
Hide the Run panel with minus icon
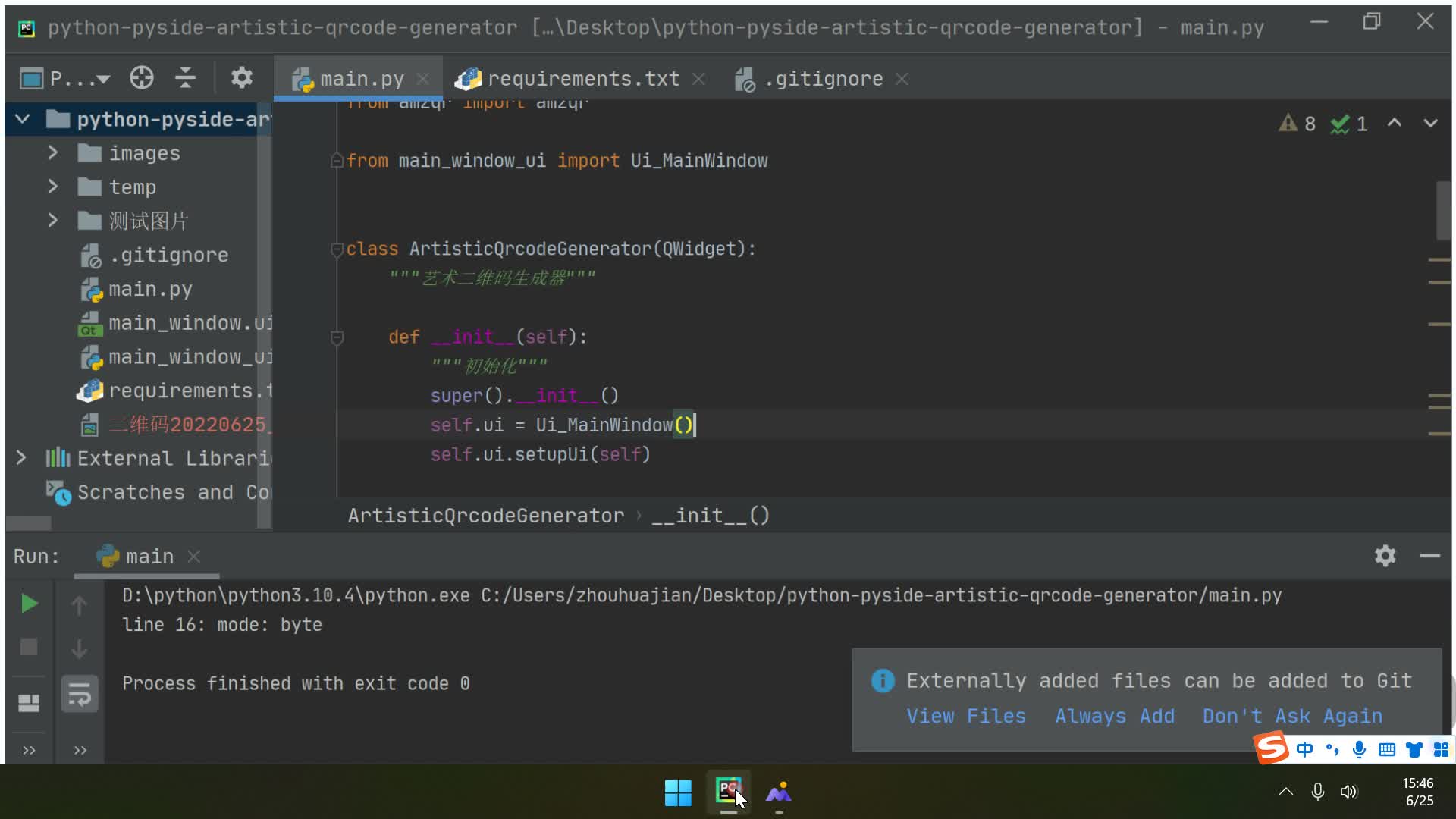(x=1429, y=556)
